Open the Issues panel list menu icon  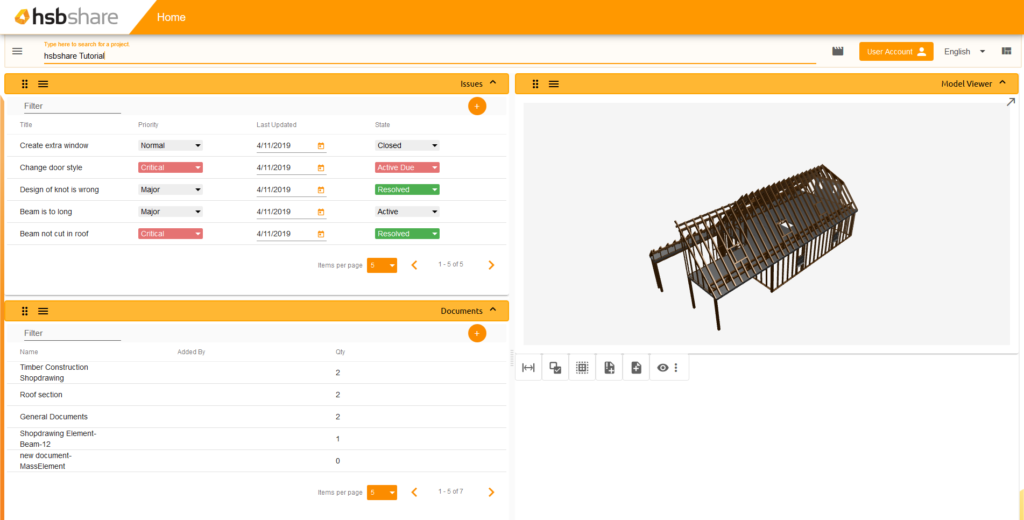click(x=43, y=84)
